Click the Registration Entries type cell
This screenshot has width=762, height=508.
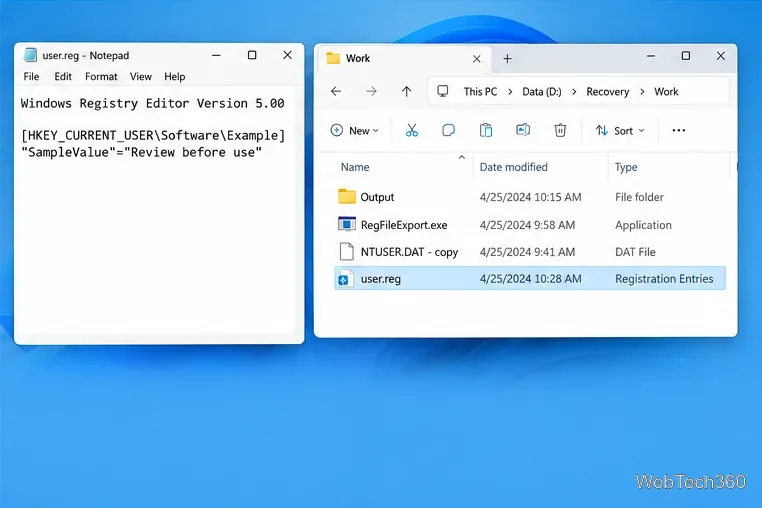tap(664, 279)
